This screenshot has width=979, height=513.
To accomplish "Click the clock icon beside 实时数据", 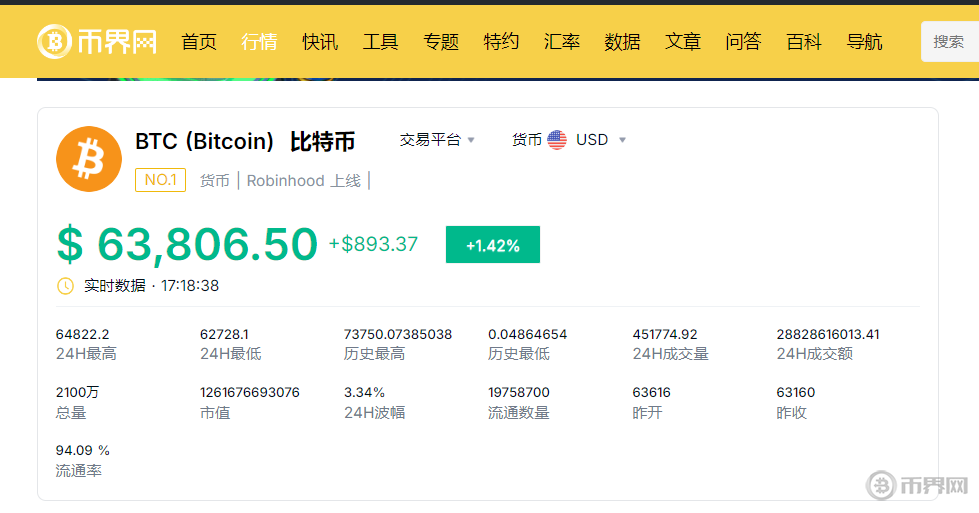I will tap(65, 286).
